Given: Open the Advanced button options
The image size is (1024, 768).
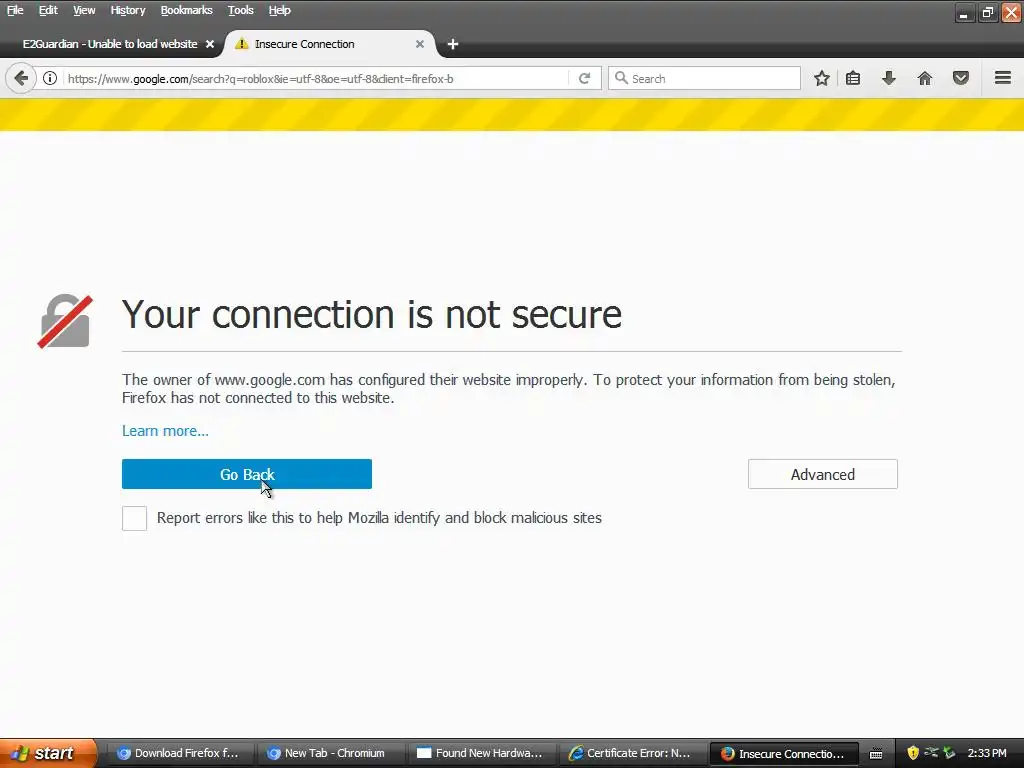Looking at the screenshot, I should [823, 474].
